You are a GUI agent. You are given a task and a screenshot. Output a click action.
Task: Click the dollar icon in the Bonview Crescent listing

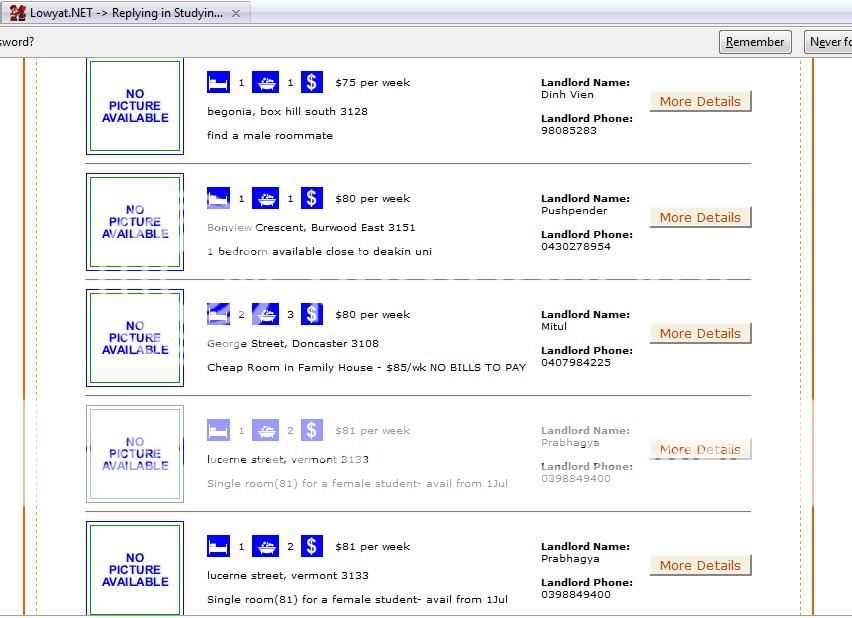pos(312,198)
